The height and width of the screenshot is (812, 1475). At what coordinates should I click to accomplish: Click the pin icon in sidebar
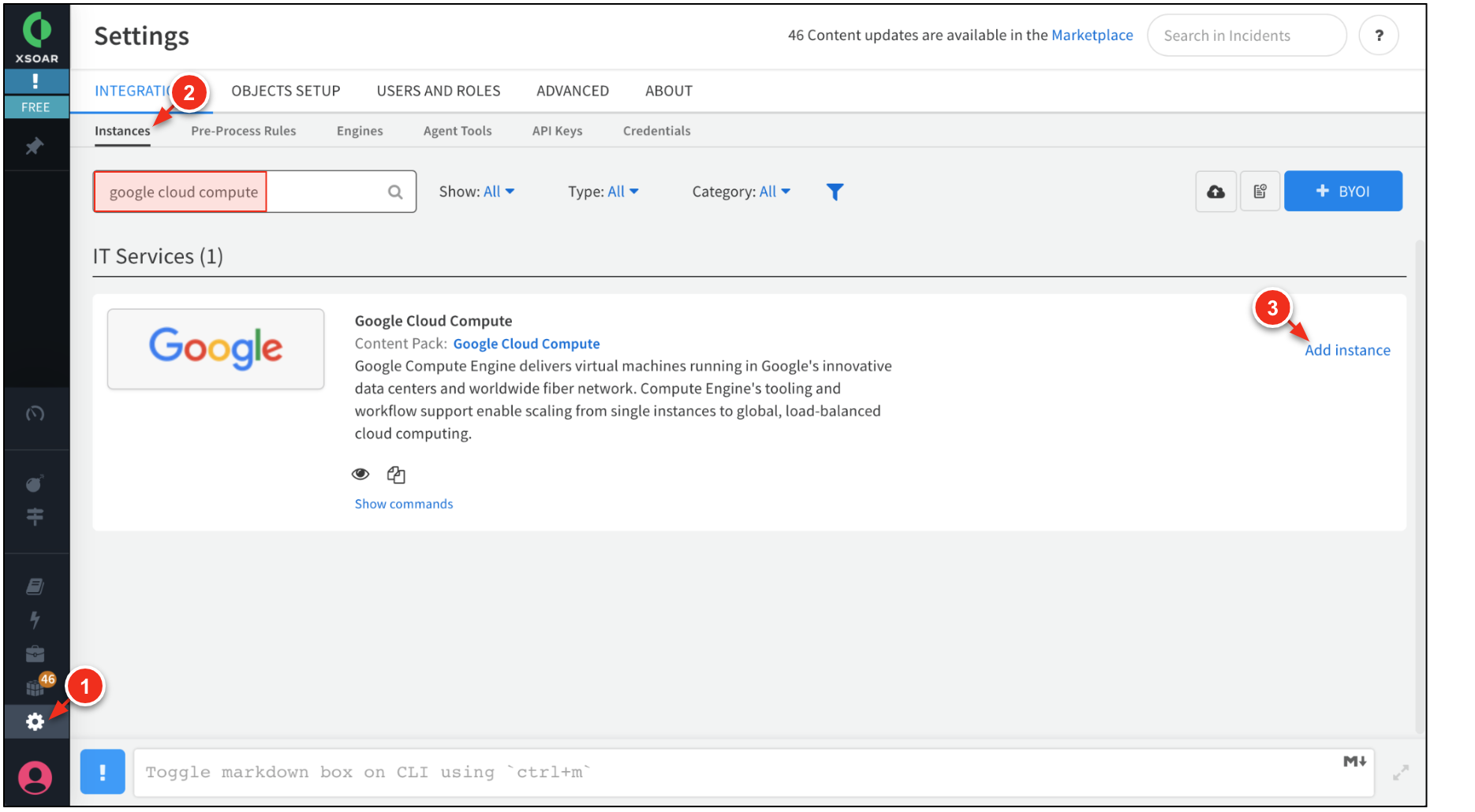tap(35, 147)
